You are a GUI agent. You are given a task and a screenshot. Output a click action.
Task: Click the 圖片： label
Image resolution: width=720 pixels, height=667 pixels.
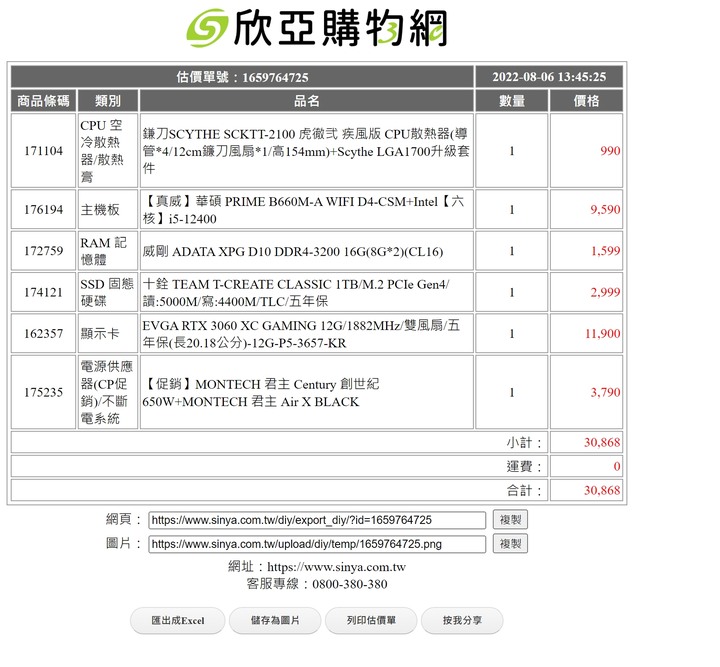pyautogui.click(x=123, y=543)
